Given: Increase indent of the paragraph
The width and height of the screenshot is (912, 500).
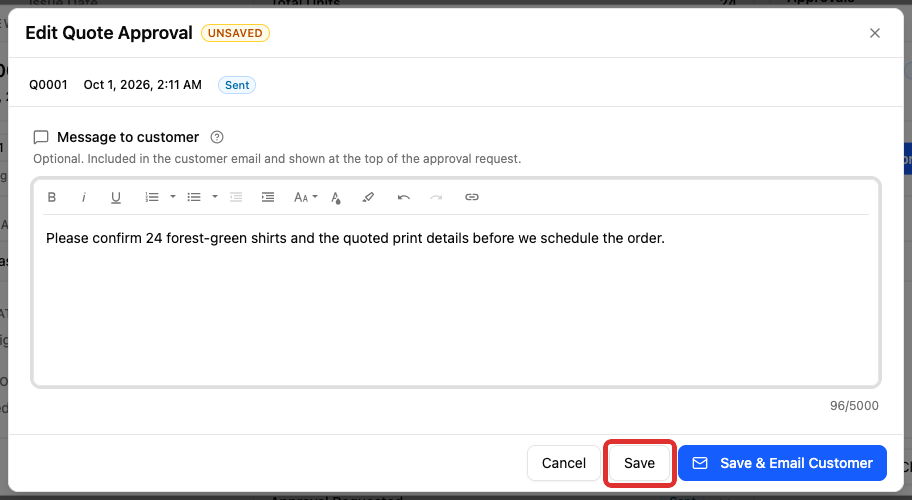Looking at the screenshot, I should [x=268, y=197].
